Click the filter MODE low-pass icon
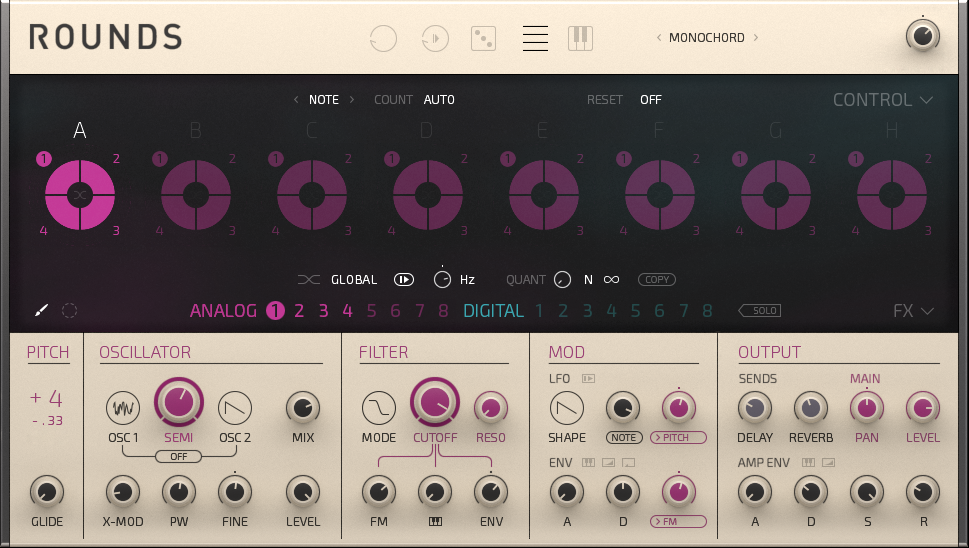 379,407
